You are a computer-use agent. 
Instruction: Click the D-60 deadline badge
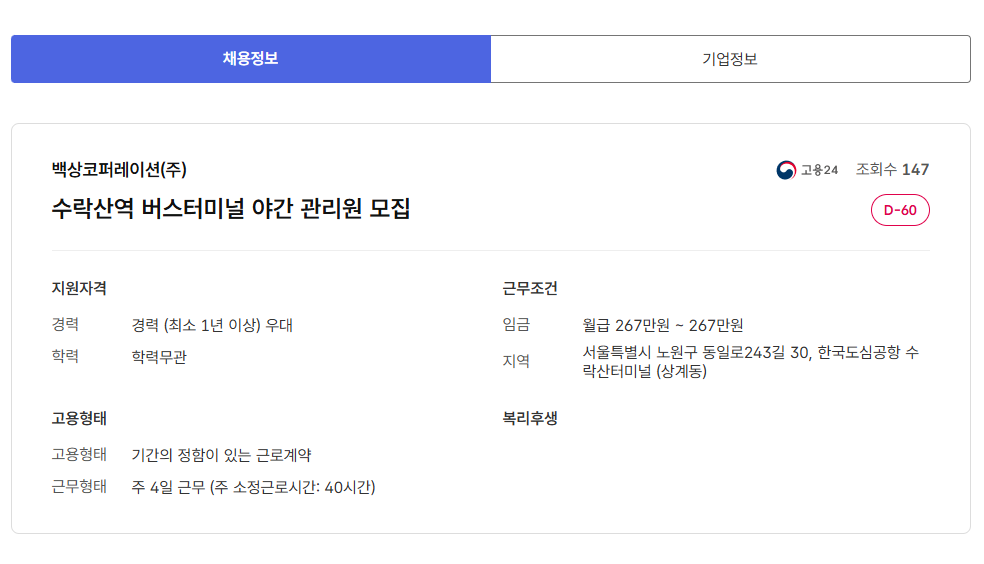point(900,210)
